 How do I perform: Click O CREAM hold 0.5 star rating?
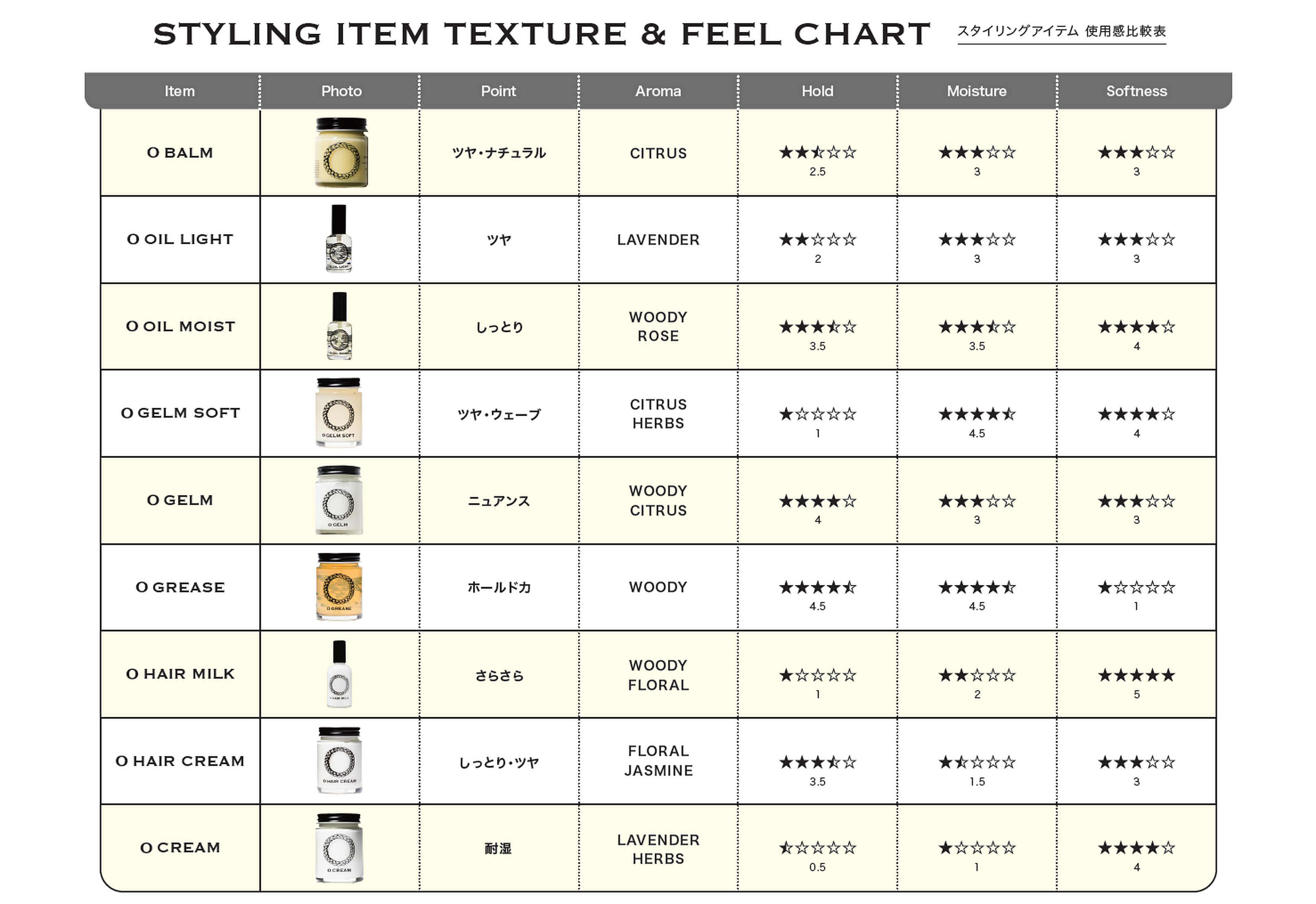(817, 848)
